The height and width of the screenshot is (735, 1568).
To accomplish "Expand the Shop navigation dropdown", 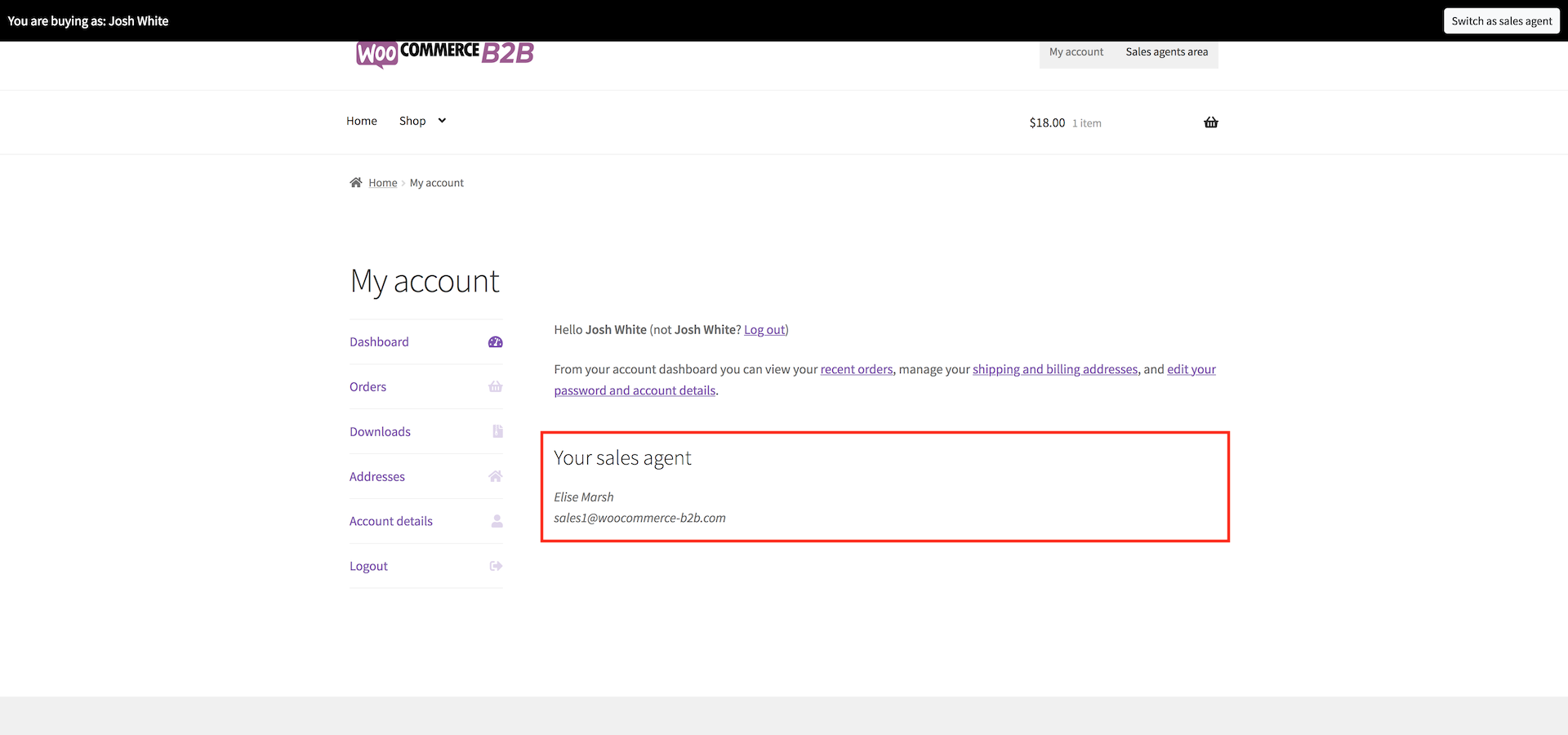I will (414, 120).
